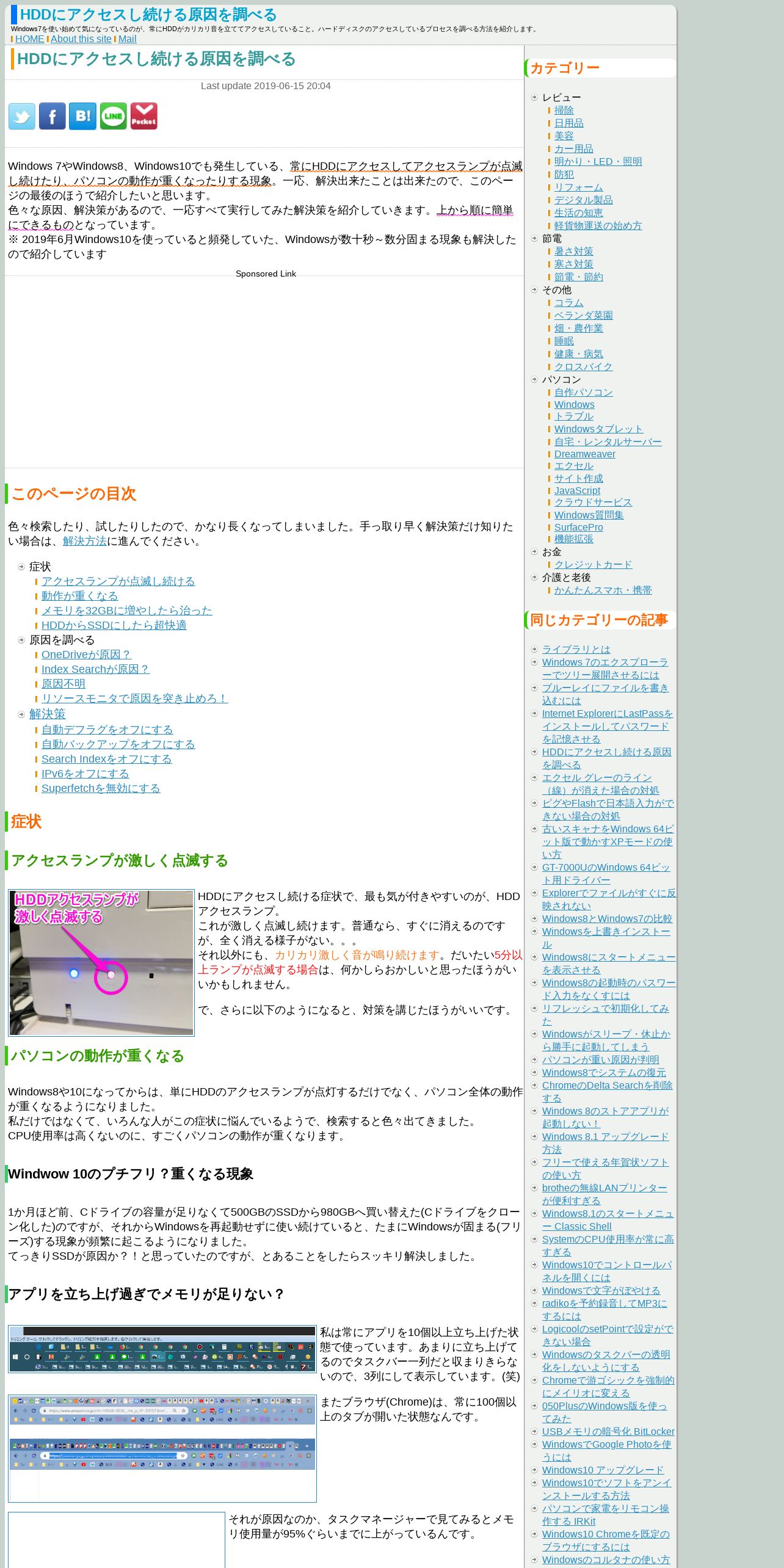
Task: Open USBメモリの暗号化 BitLocker article
Action: point(609,1432)
